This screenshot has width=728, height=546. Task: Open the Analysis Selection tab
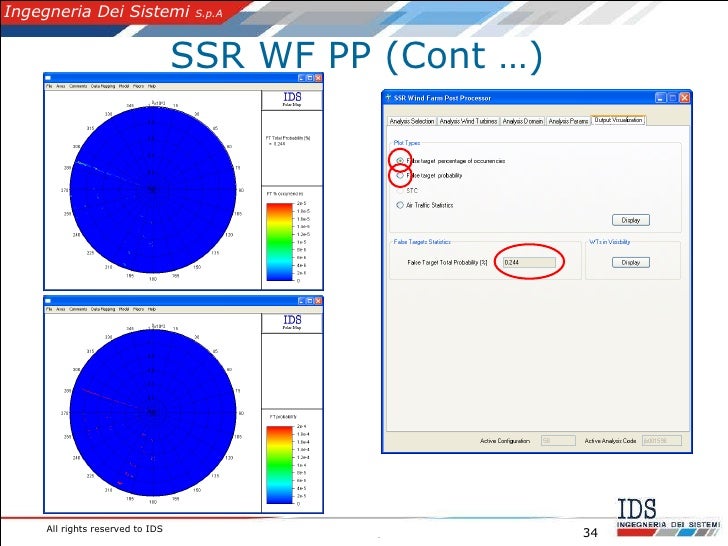pyautogui.click(x=412, y=121)
